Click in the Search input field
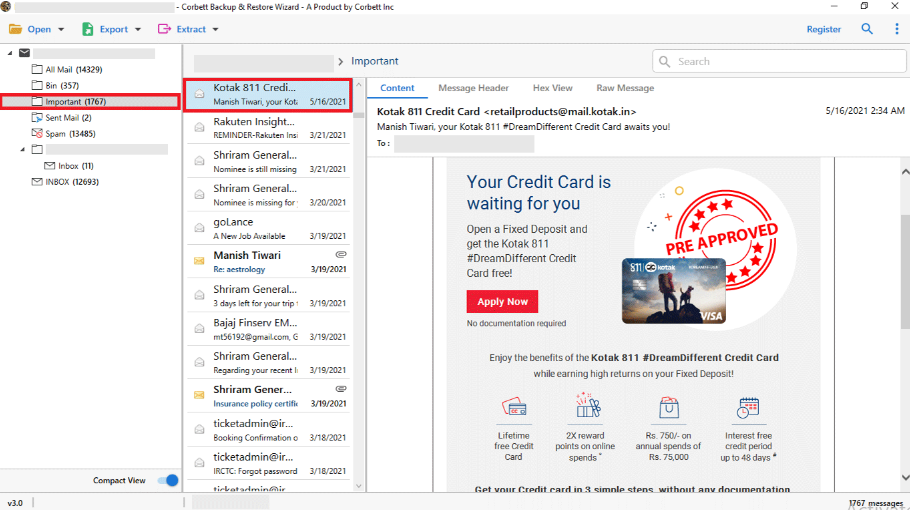Image resolution: width=910 pixels, height=510 pixels. coord(779,62)
